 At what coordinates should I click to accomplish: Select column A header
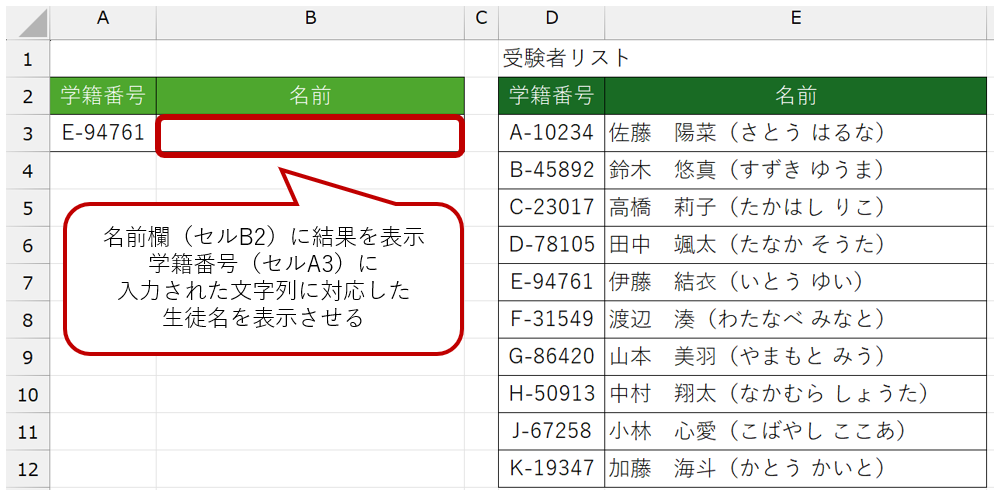tap(103, 17)
